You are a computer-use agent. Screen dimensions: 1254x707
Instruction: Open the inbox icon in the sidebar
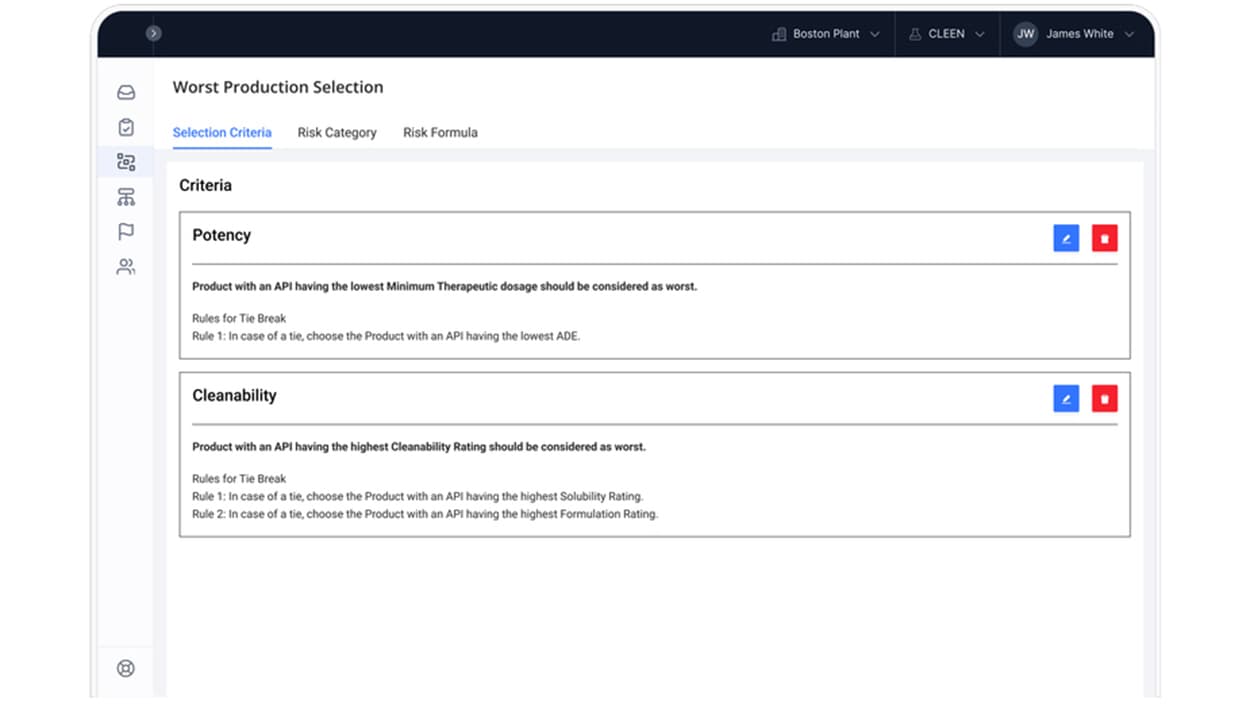[x=126, y=93]
